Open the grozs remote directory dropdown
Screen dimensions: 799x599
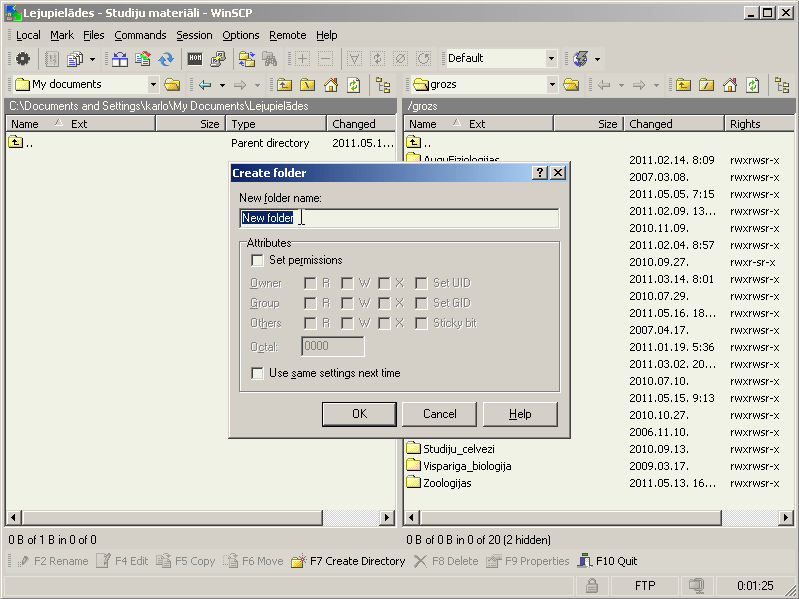552,85
